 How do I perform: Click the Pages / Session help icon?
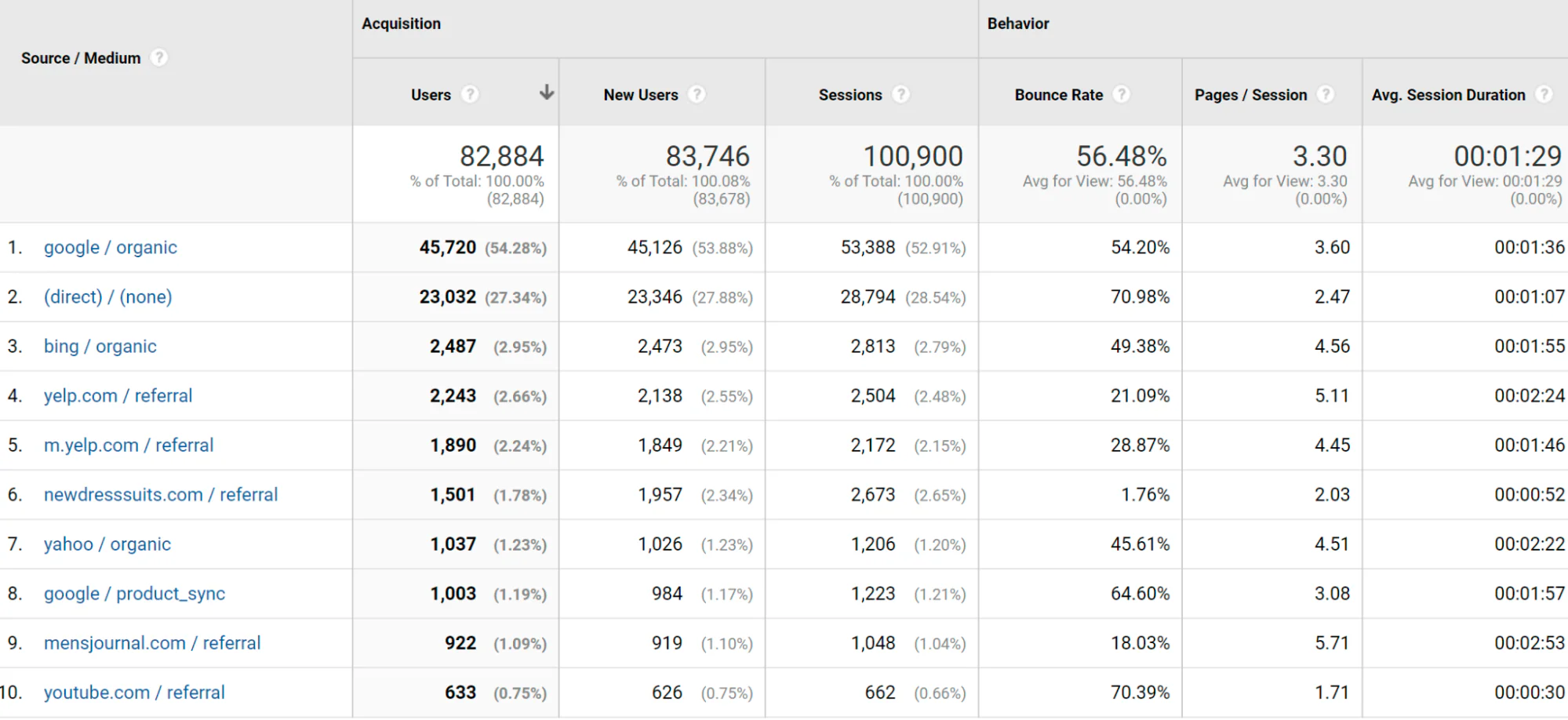point(1326,94)
